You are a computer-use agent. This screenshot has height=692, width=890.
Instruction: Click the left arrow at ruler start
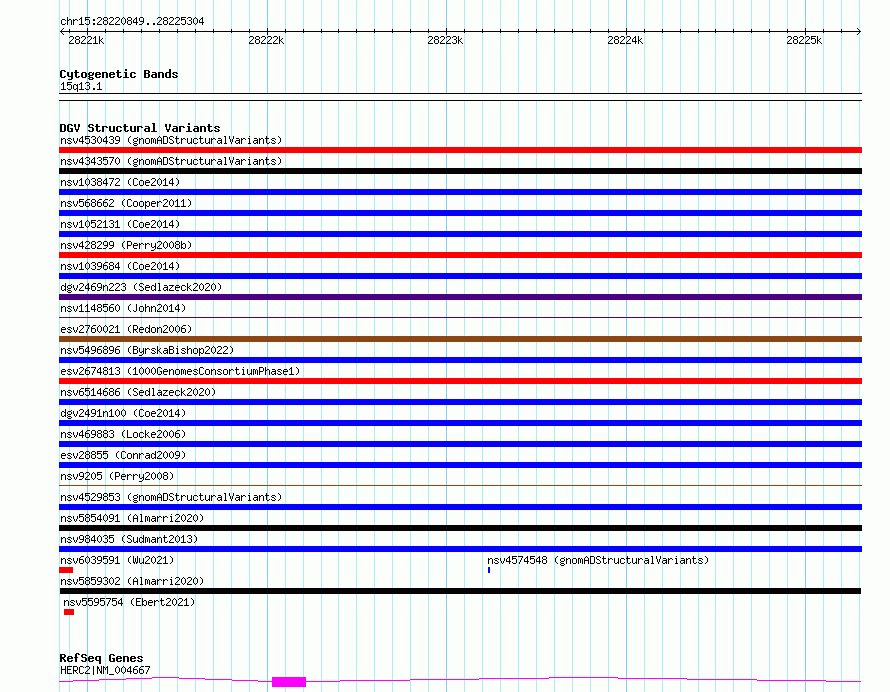click(x=62, y=31)
